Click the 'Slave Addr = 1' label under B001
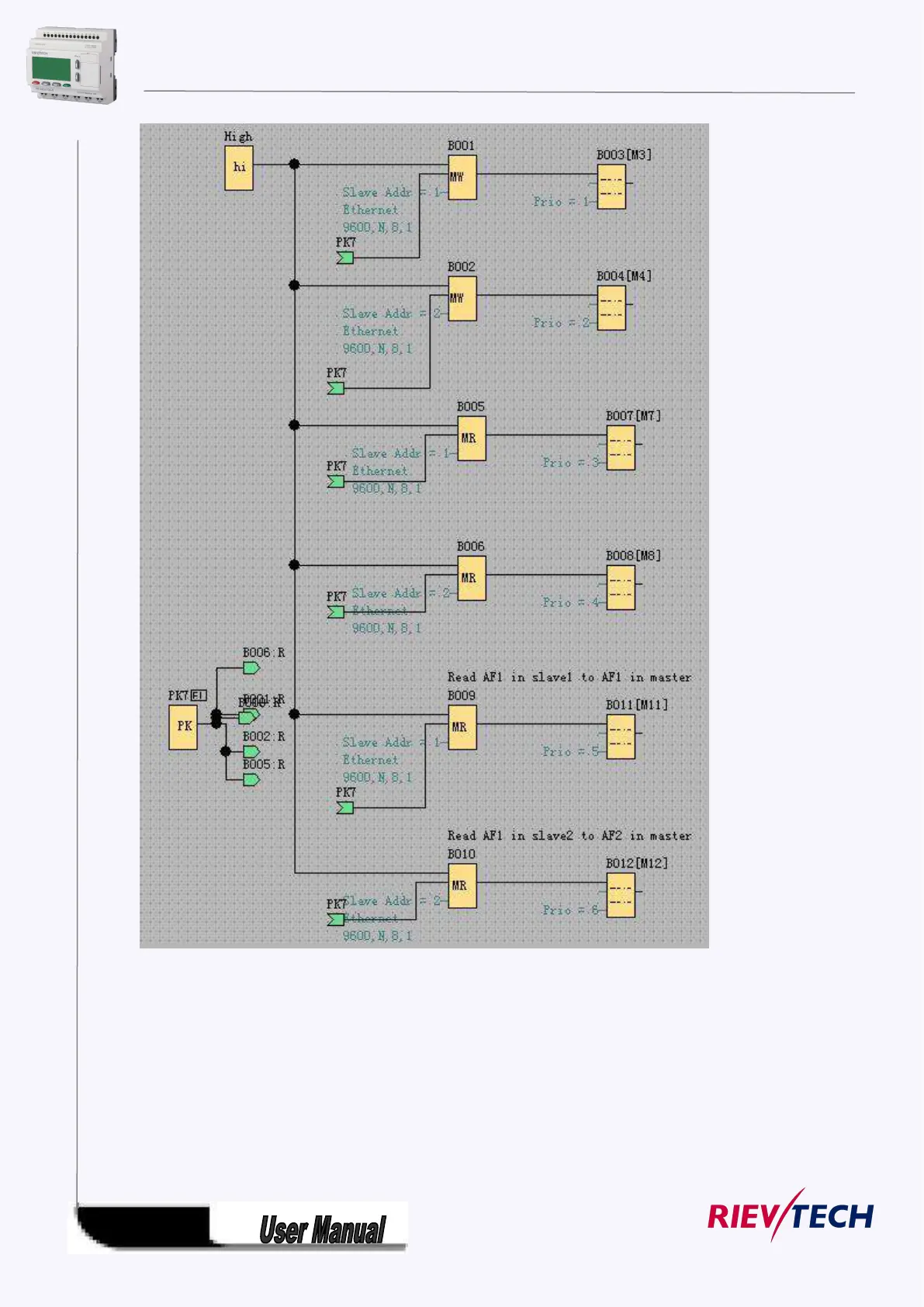 (x=392, y=192)
